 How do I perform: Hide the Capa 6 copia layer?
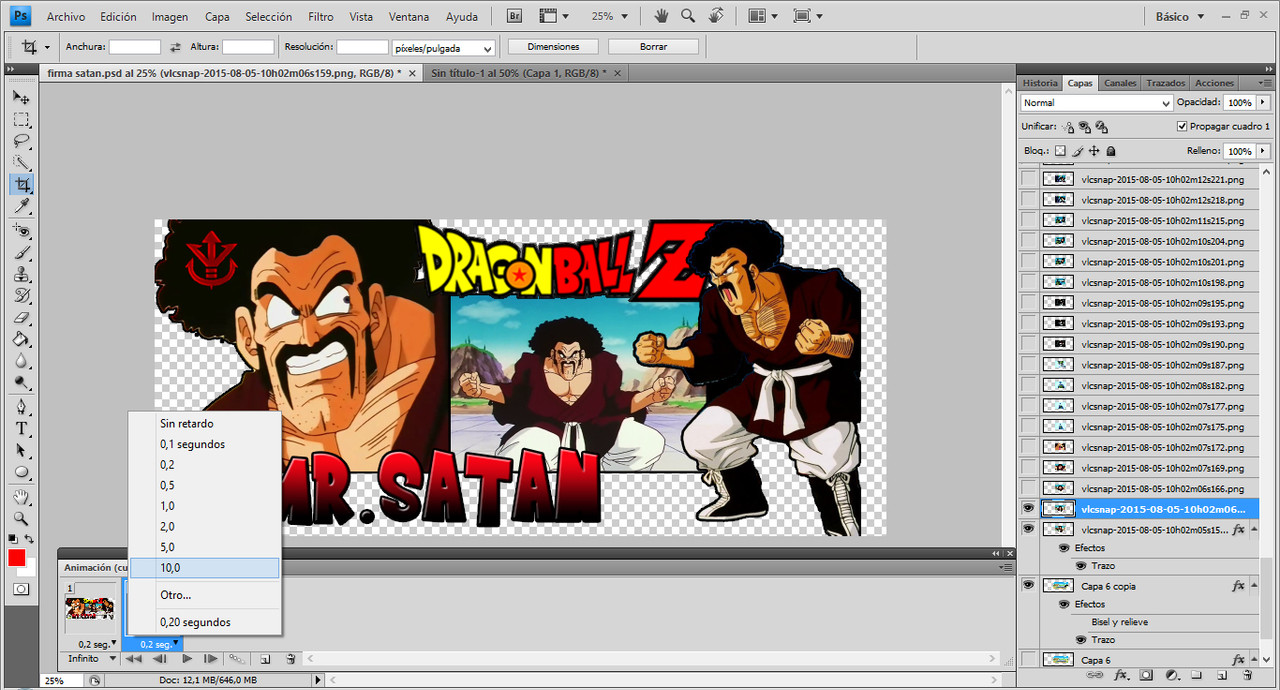[x=1028, y=586]
